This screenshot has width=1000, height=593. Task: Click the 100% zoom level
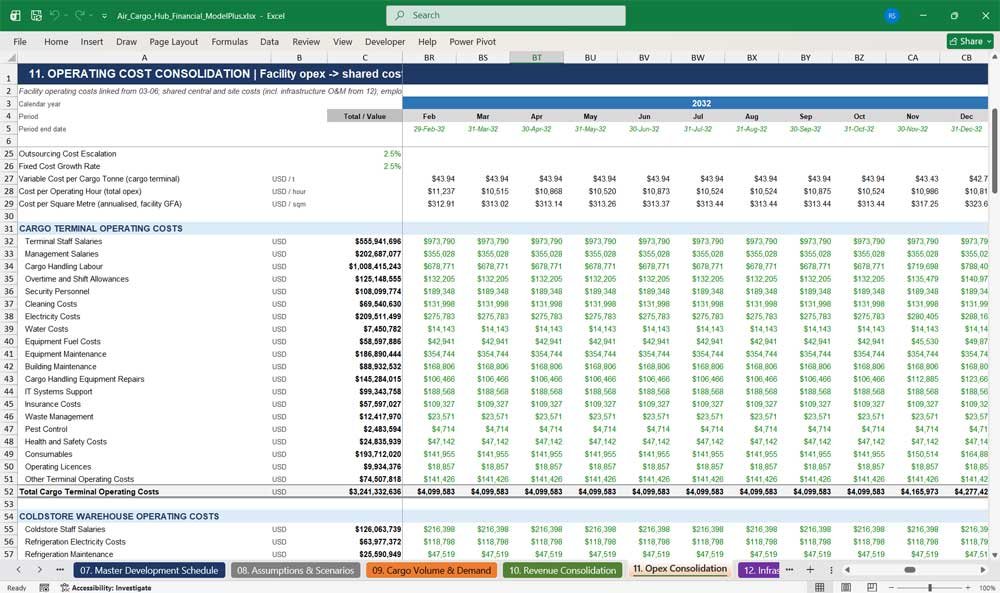(x=987, y=587)
